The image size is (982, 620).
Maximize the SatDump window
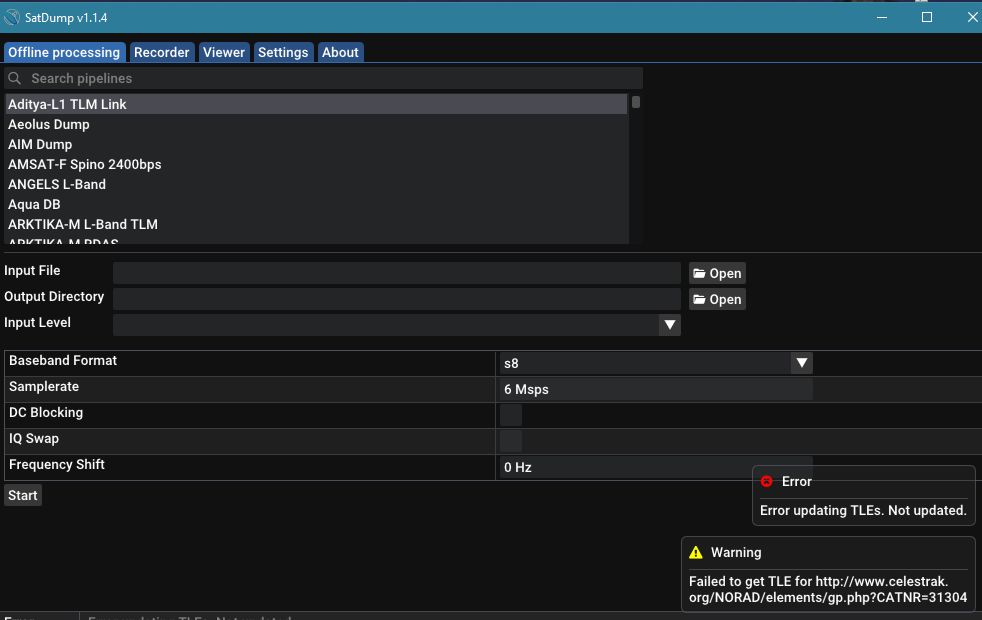pyautogui.click(x=927, y=18)
